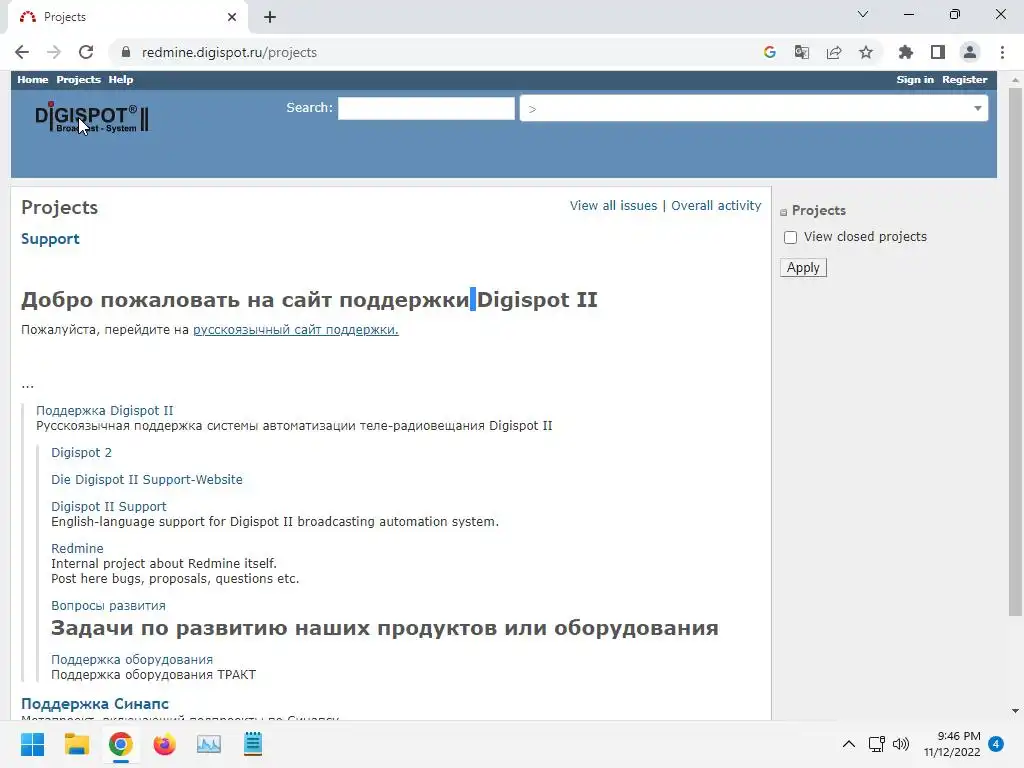Click the page vertical scrollbar thumb

pyautogui.click(x=1015, y=352)
